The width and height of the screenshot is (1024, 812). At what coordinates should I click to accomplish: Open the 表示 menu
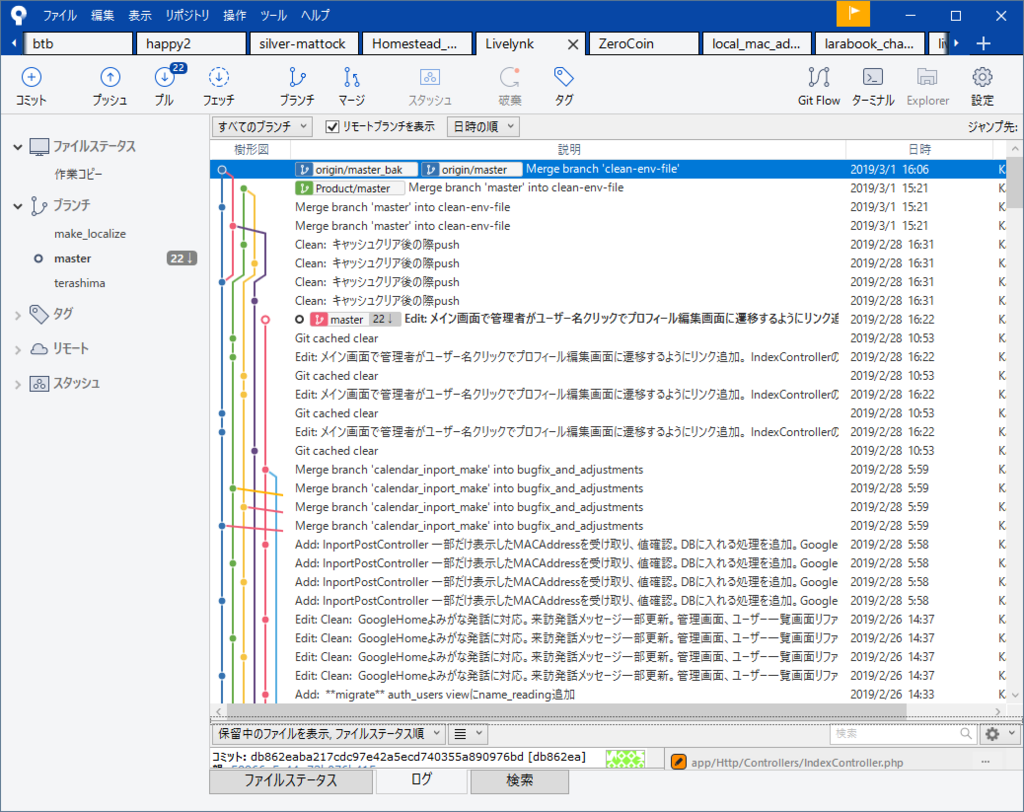(x=139, y=15)
